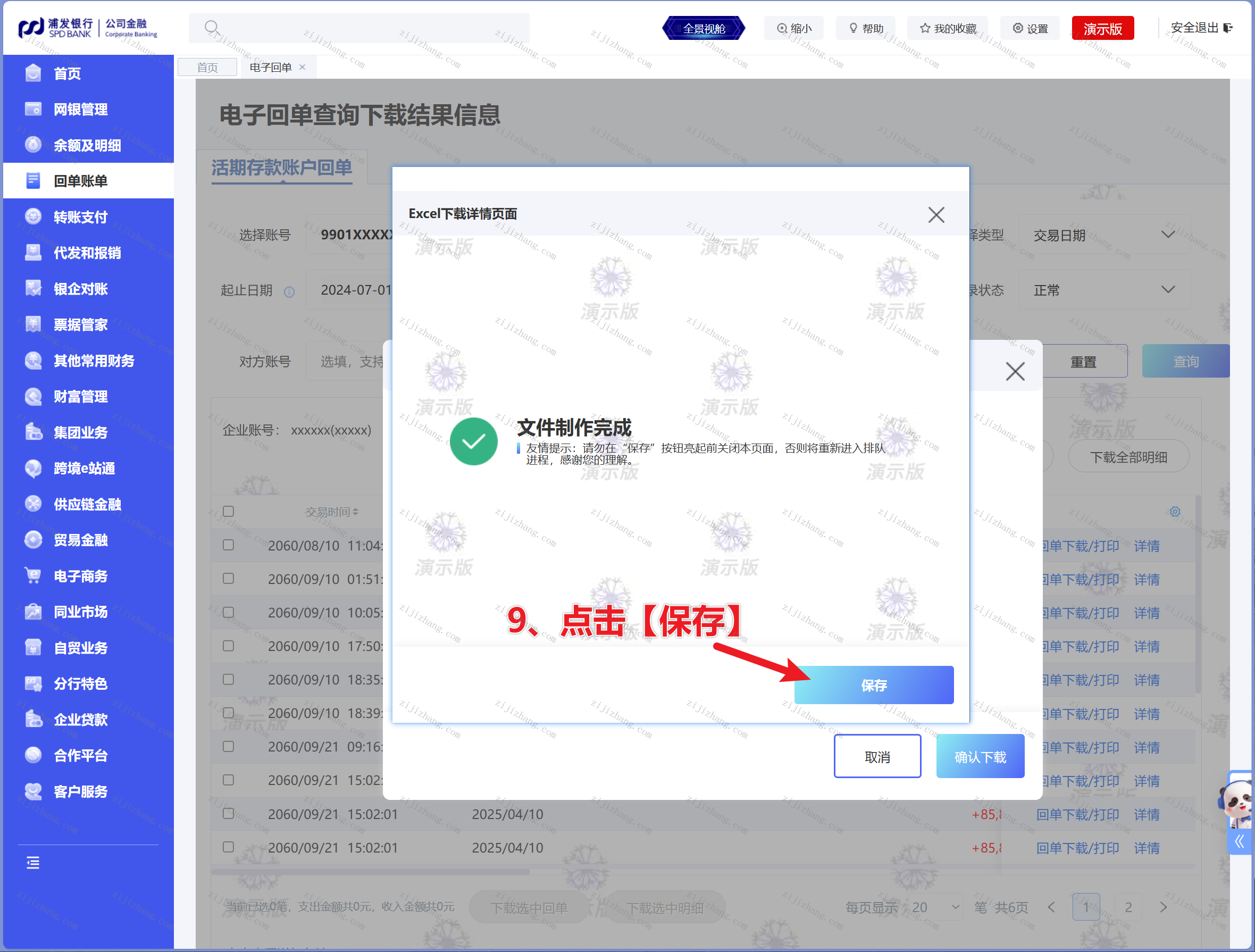Screen dimensions: 1255x952
Task: Select 转账支付 in the sidebar menu
Action: tap(81, 216)
